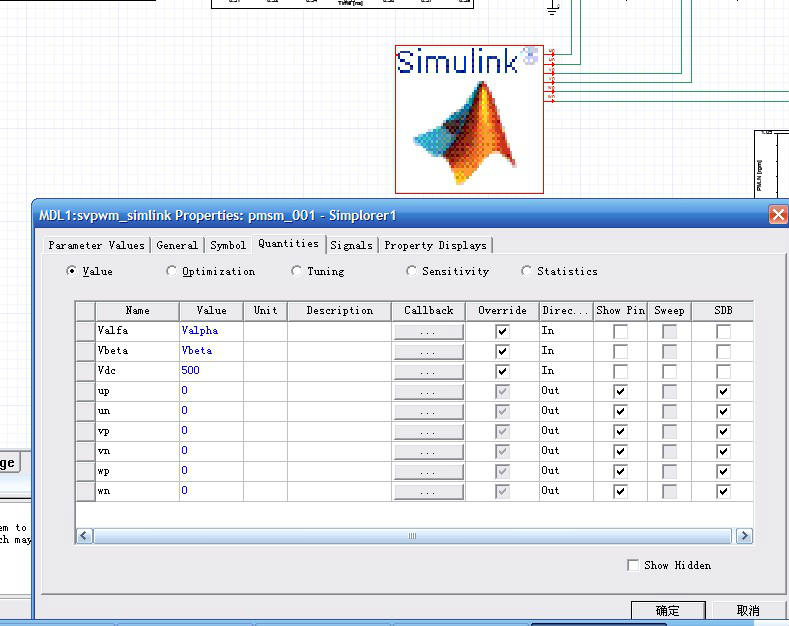
Task: Enable the SDB checkbox for Valfa
Action: (x=724, y=331)
